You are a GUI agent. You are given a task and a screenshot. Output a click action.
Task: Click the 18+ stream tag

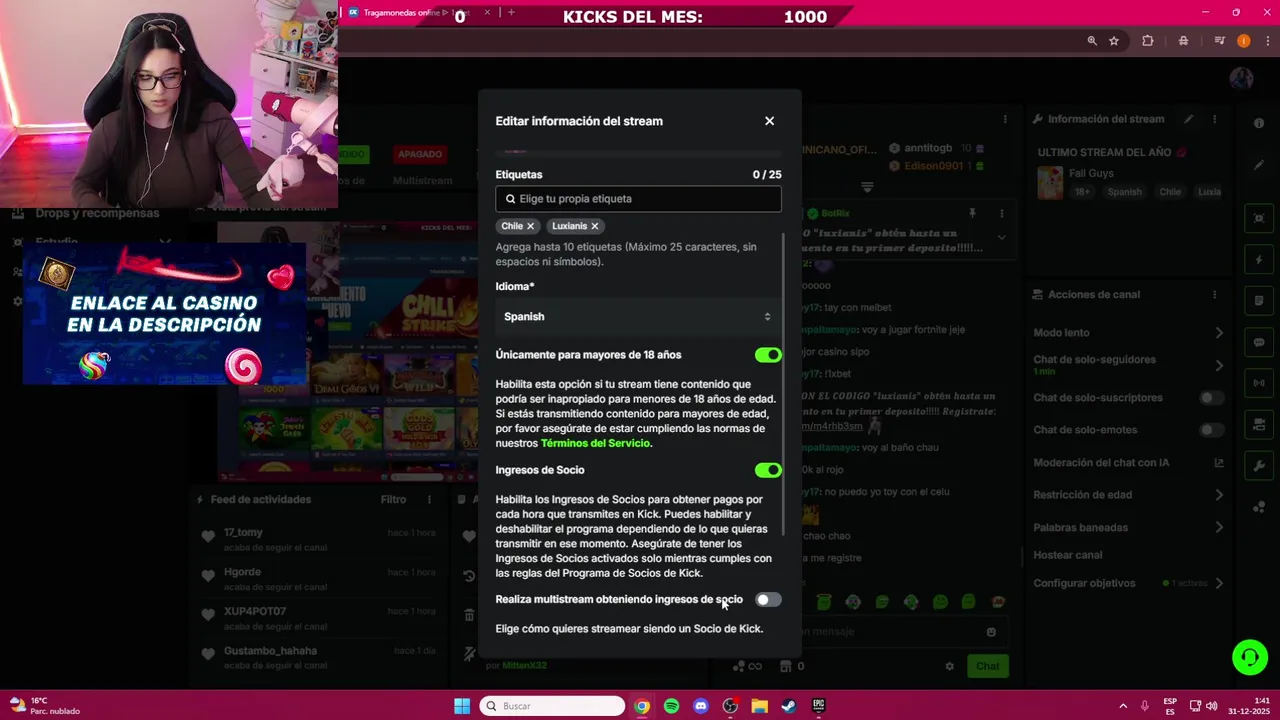[x=1083, y=192]
